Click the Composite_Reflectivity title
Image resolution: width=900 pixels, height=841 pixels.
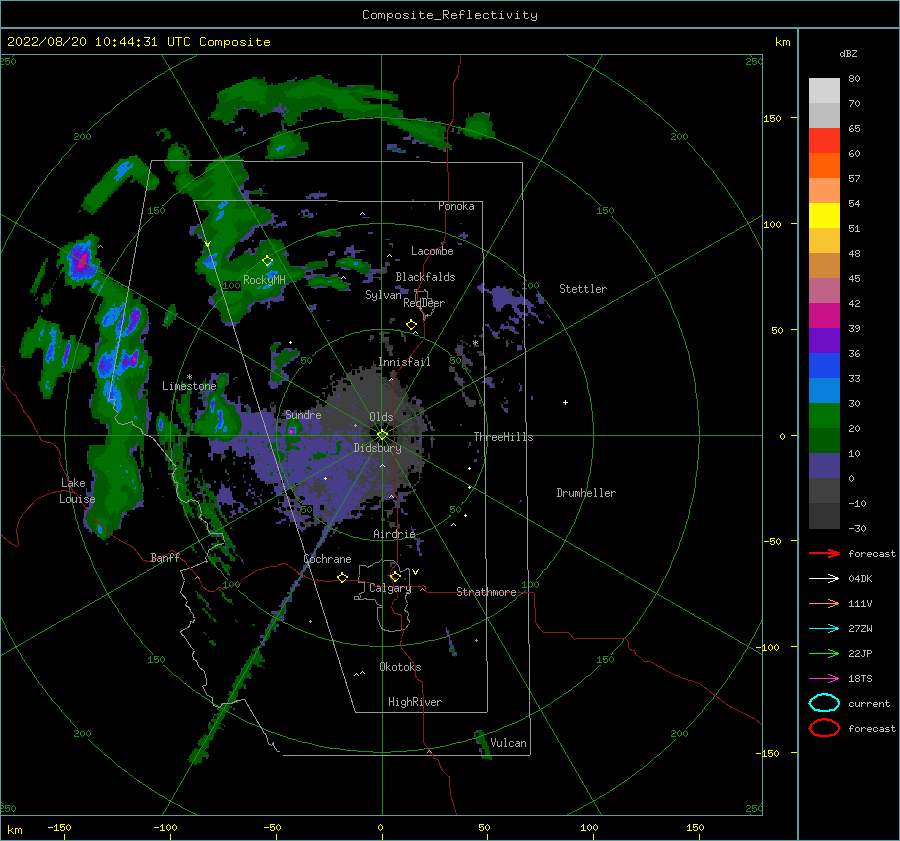tap(450, 15)
